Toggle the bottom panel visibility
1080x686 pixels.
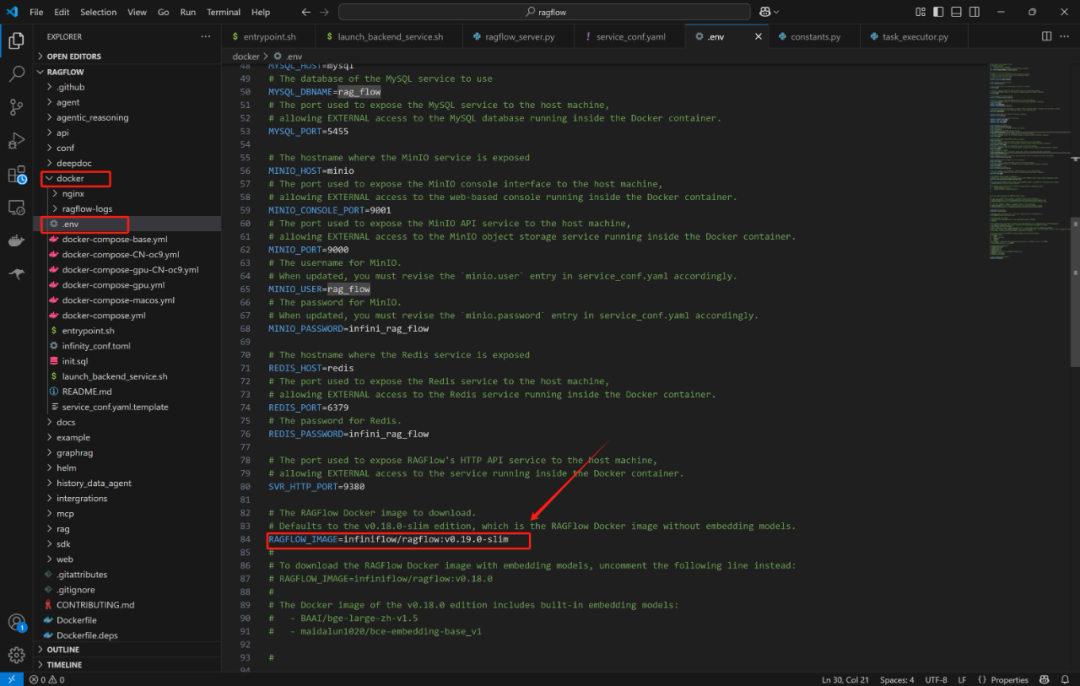956,12
